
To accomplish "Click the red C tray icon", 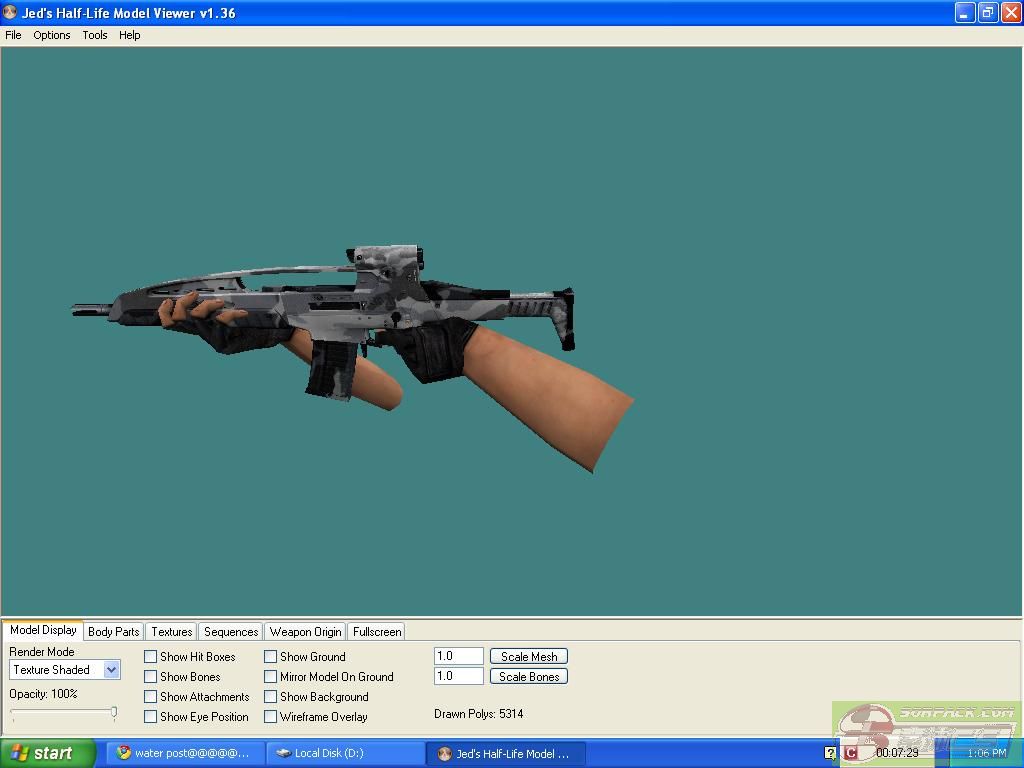I will [850, 753].
